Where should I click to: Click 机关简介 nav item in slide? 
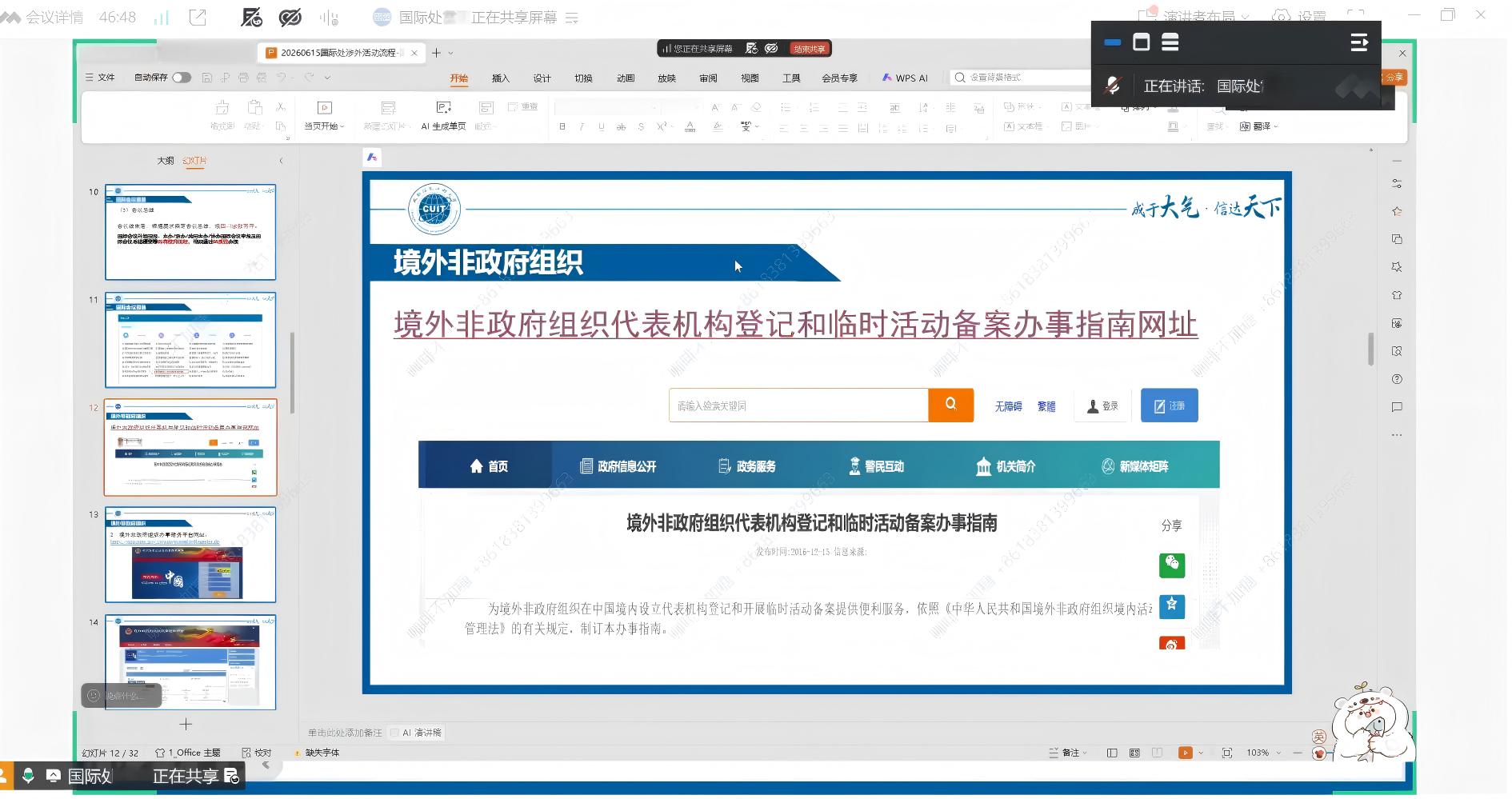click(x=1006, y=465)
